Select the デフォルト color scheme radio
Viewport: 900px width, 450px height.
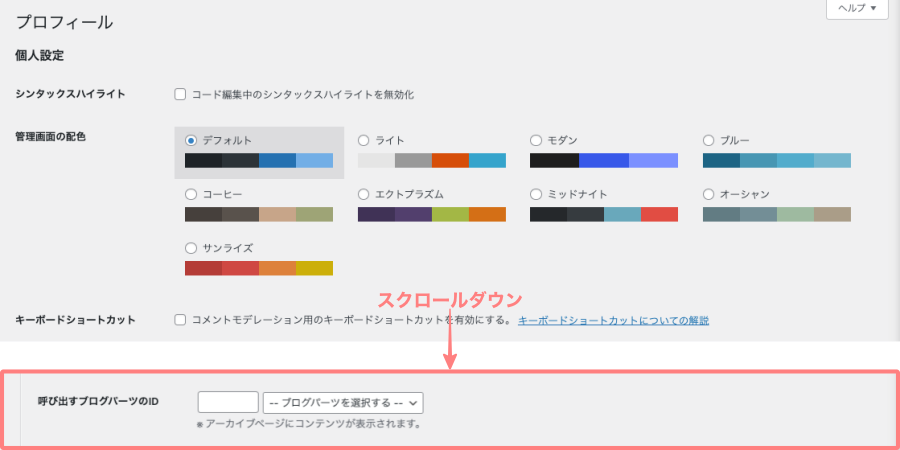pos(191,140)
